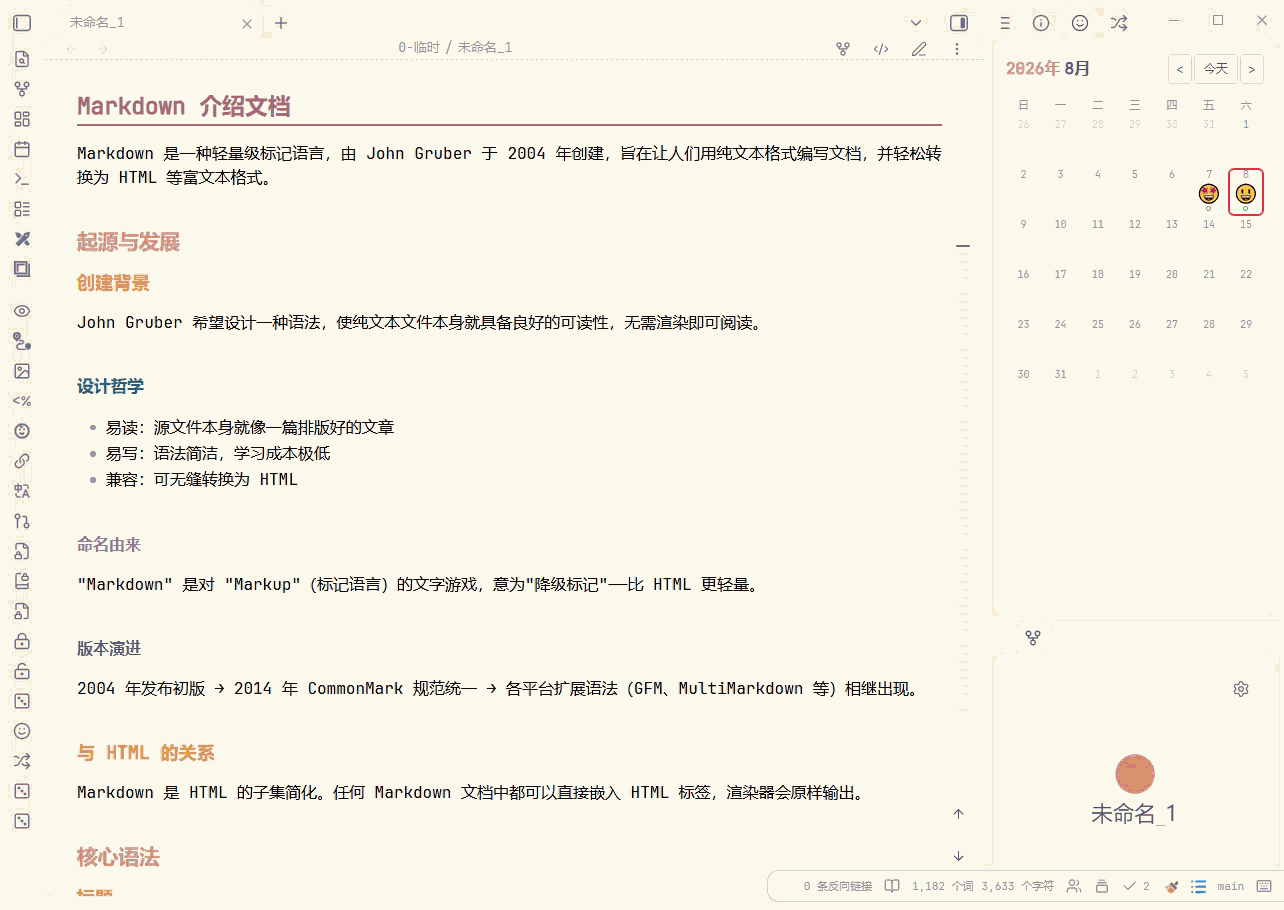Navigate back with the left arrow
This screenshot has height=910, width=1284.
tap(72, 48)
